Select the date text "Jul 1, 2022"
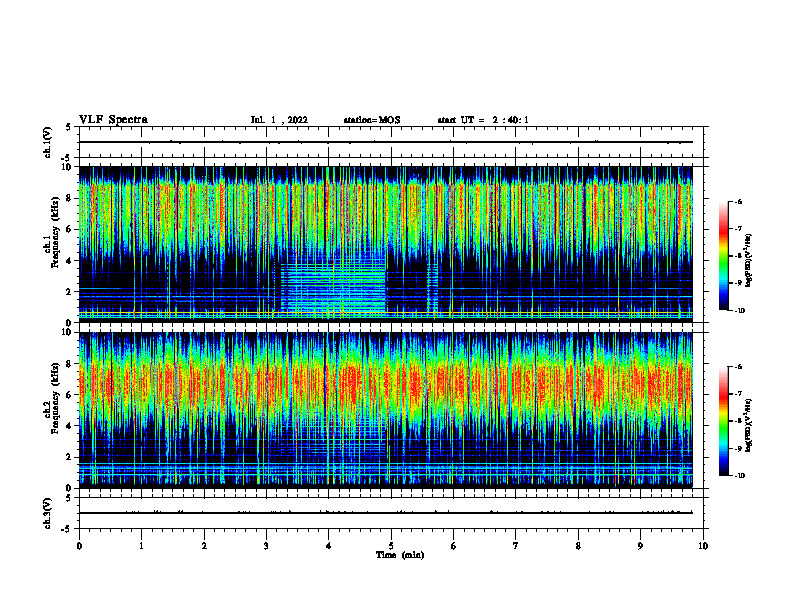This screenshot has width=792, height=612. coord(279,120)
